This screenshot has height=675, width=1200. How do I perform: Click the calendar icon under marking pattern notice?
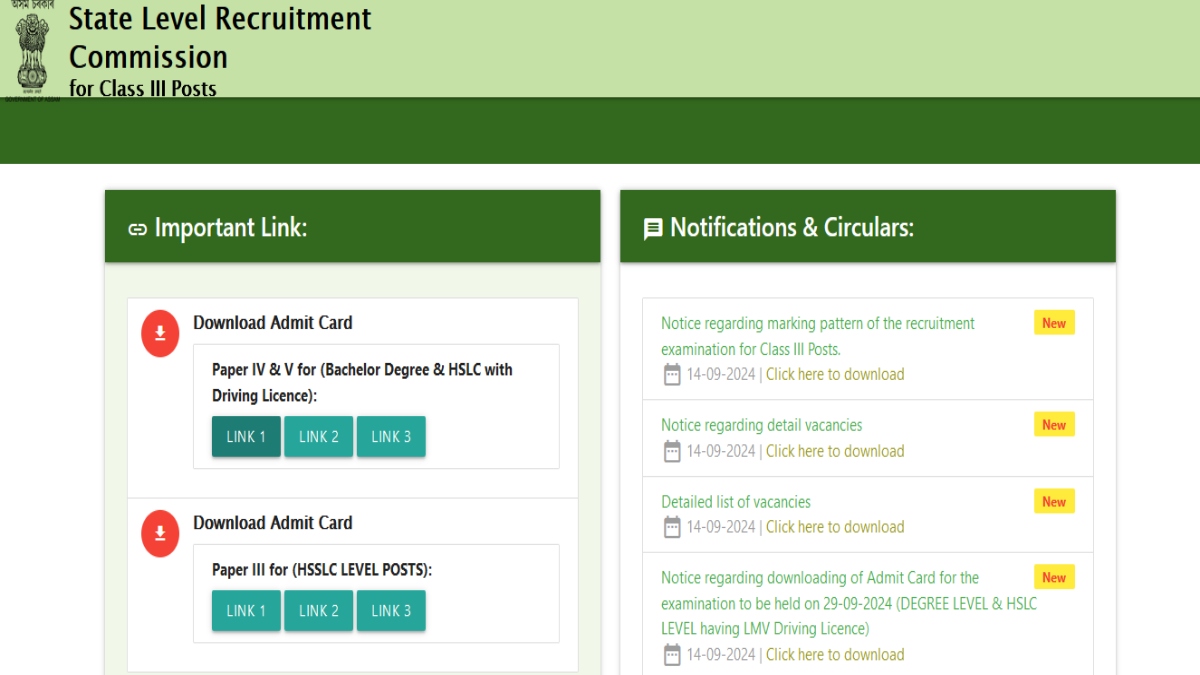click(x=672, y=375)
